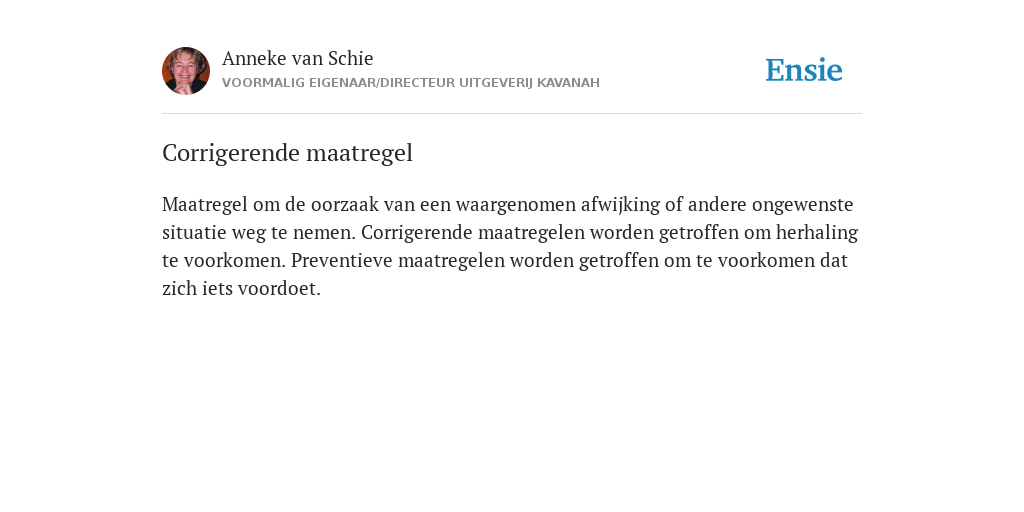Click the words 'zich iets voordoet' in the last line
The image size is (1024, 512).
[240, 289]
